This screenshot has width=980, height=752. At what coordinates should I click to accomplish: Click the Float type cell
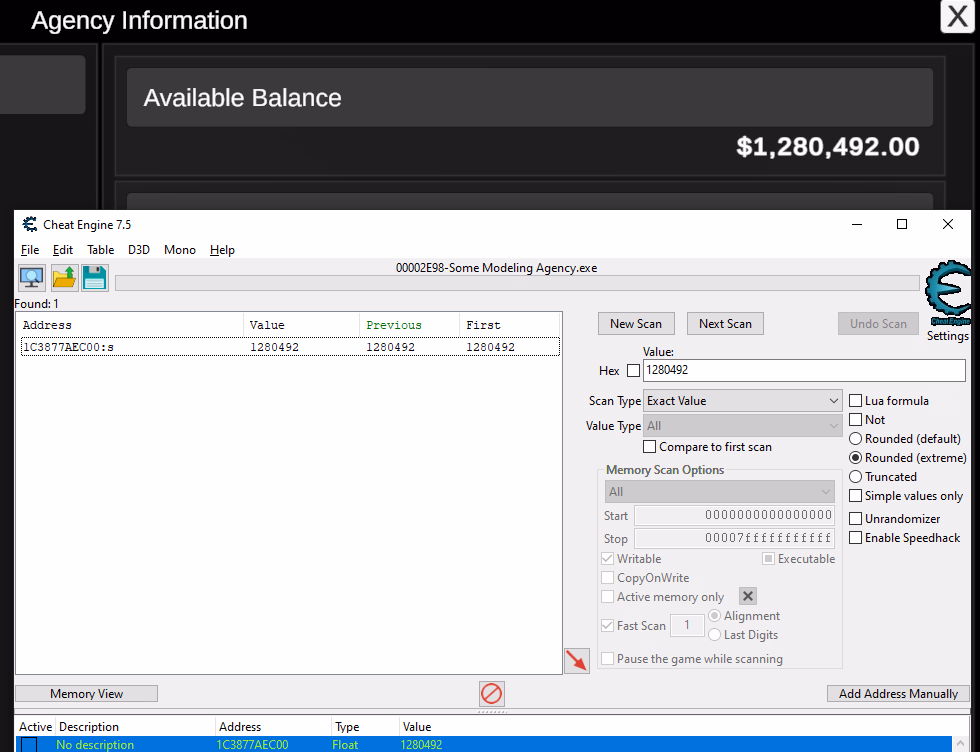pos(345,744)
